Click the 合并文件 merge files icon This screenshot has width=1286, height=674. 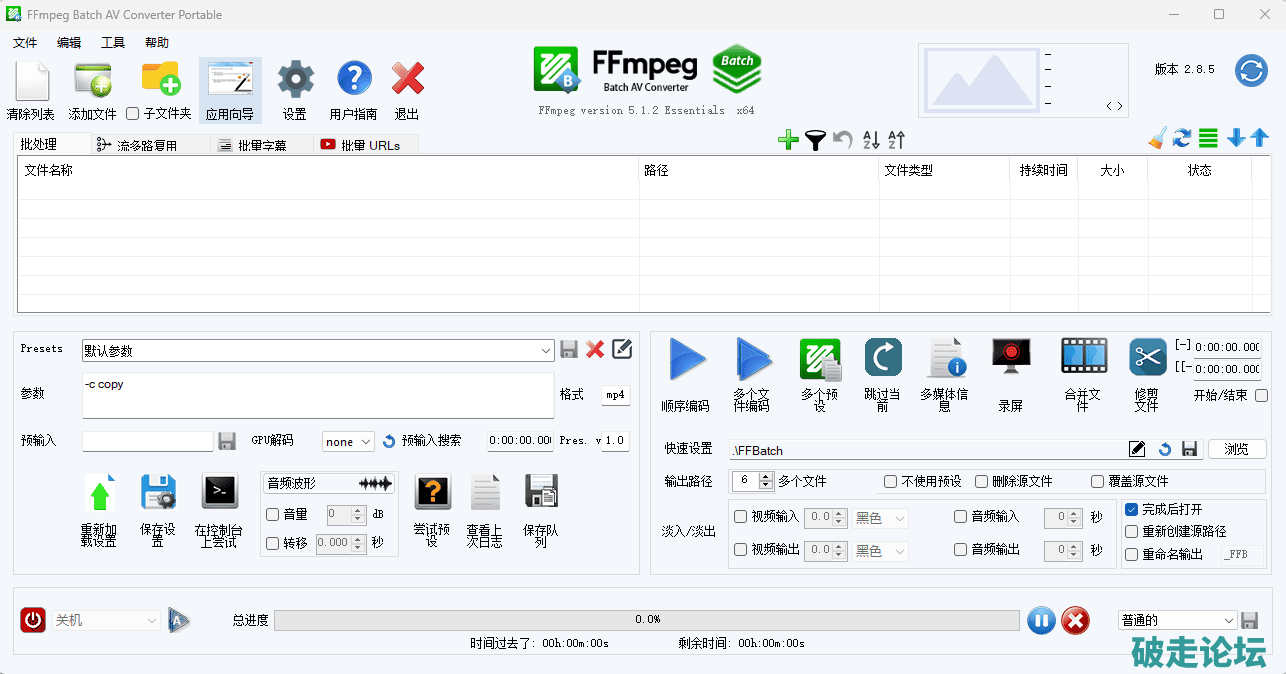(1084, 357)
